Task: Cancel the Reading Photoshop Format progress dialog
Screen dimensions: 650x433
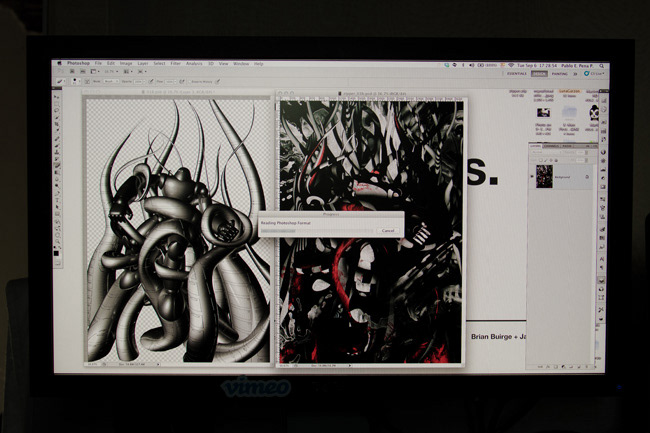Action: point(388,230)
